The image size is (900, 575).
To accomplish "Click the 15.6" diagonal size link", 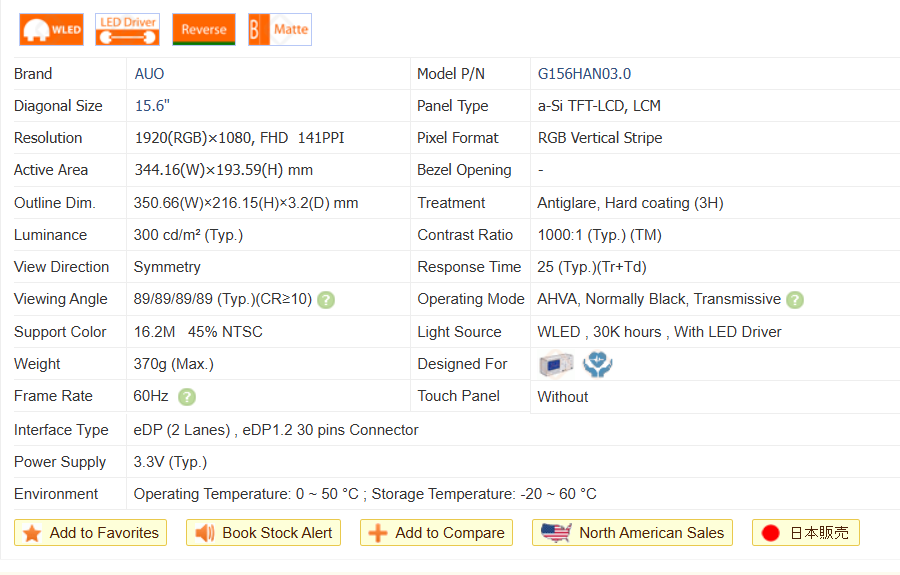I will pyautogui.click(x=152, y=106).
